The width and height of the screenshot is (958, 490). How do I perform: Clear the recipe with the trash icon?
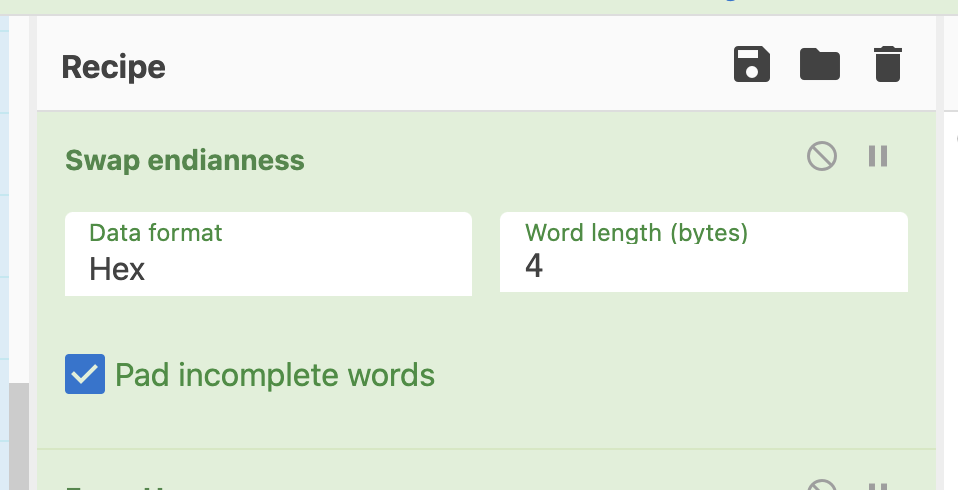tap(887, 65)
